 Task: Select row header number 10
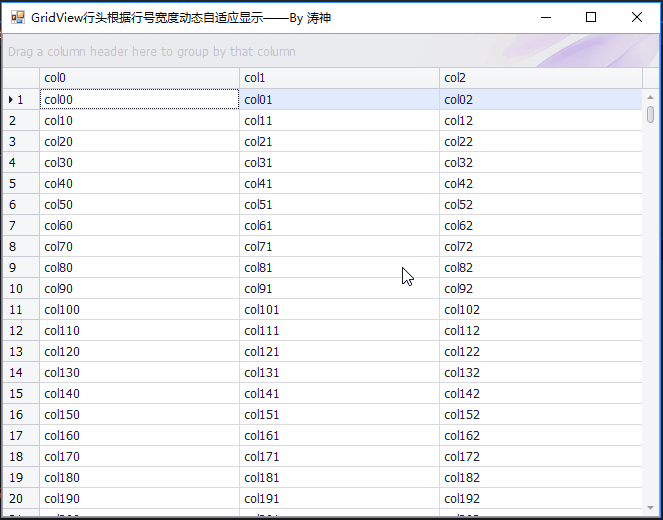tap(20, 288)
